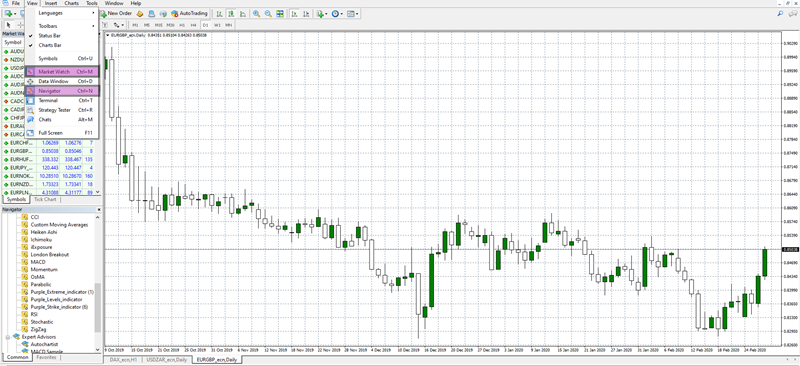Click the Zoom In magnifier icon

pos(256,14)
